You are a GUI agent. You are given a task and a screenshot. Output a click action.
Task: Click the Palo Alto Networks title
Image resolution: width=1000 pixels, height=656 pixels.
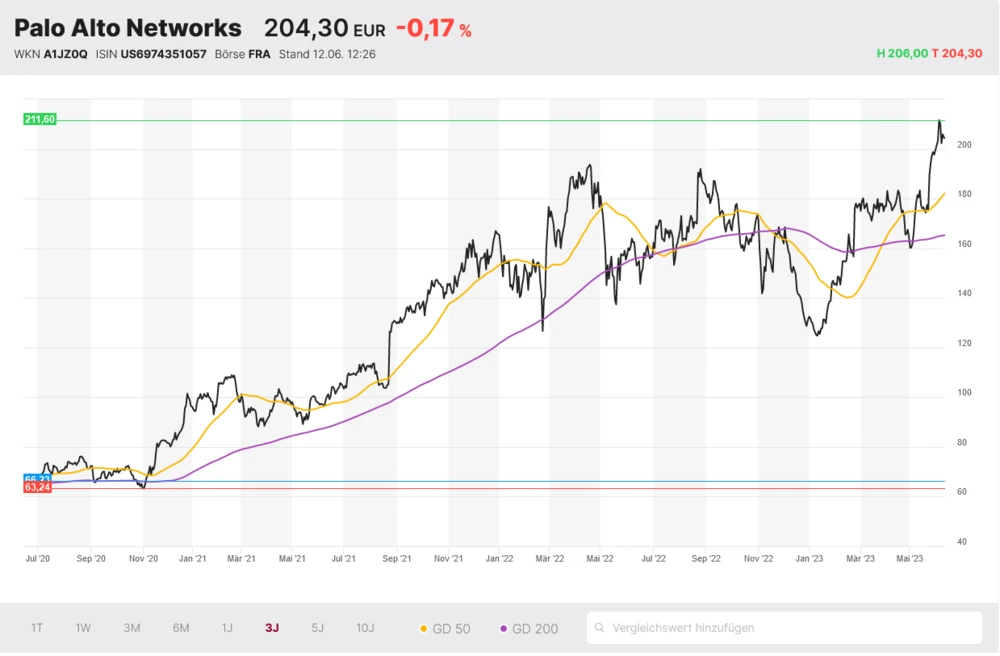[128, 28]
